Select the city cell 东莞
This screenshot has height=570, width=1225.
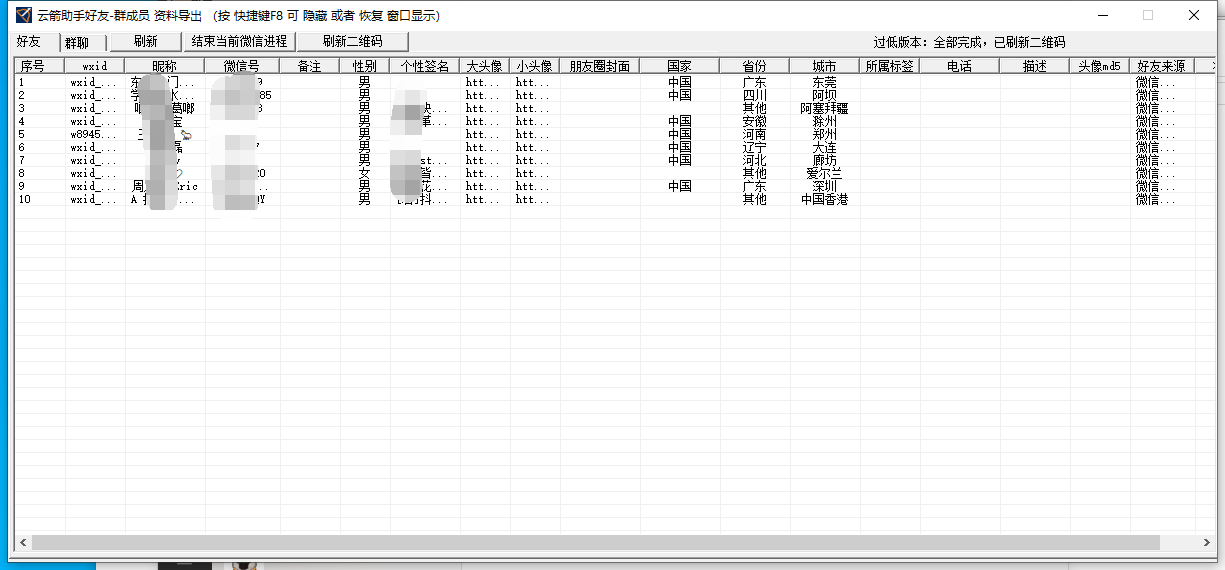(x=825, y=82)
